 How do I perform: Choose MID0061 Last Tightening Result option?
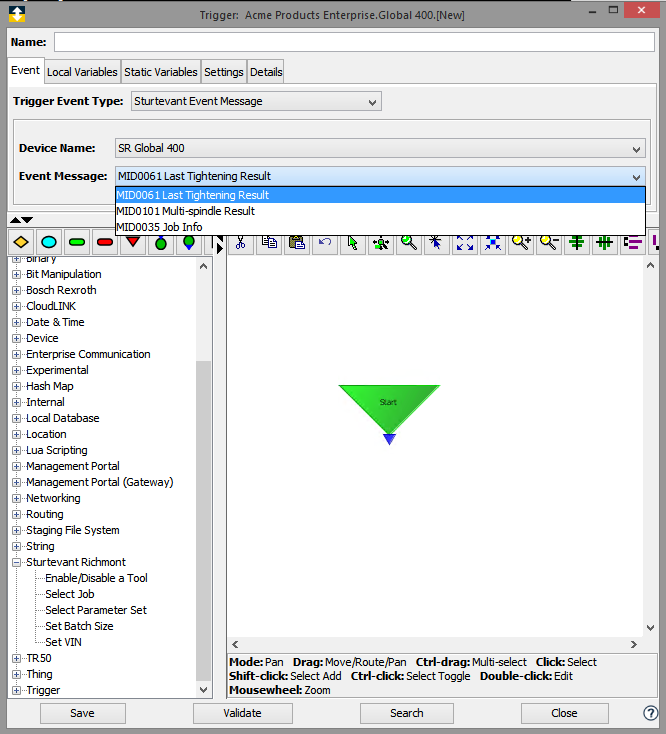click(x=380, y=195)
